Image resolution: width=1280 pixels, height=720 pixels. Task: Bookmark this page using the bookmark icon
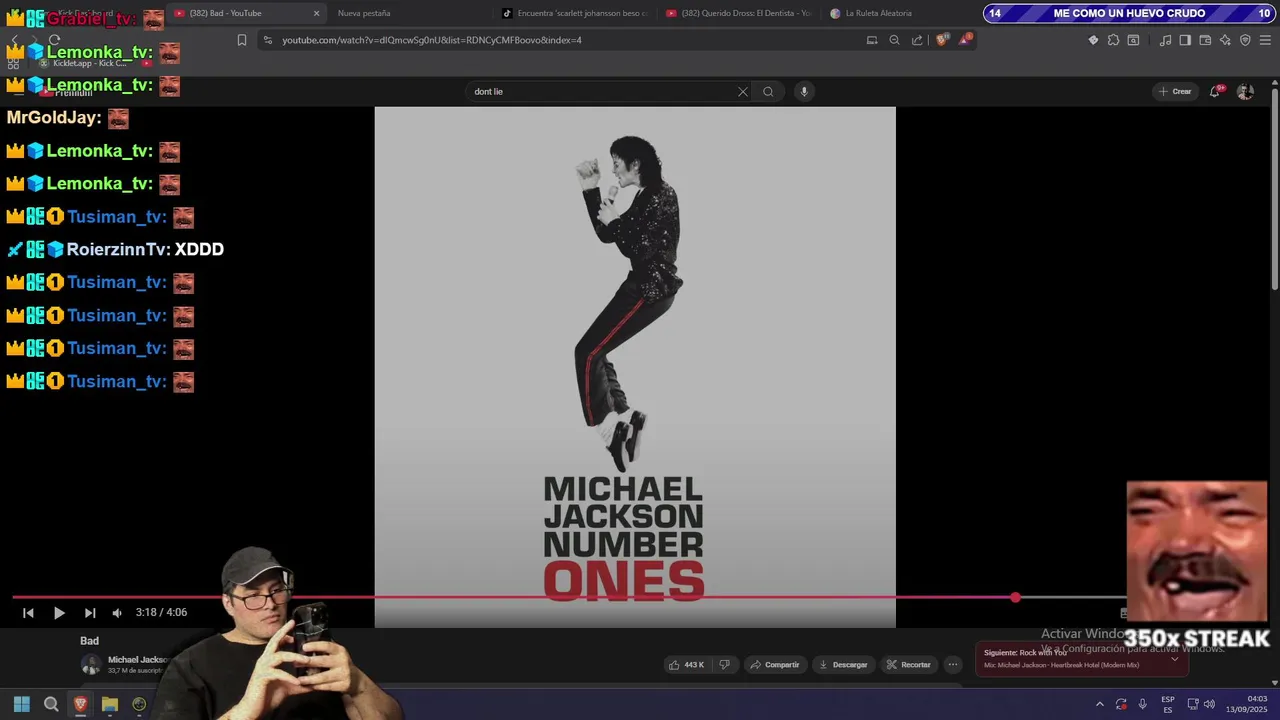coord(242,40)
